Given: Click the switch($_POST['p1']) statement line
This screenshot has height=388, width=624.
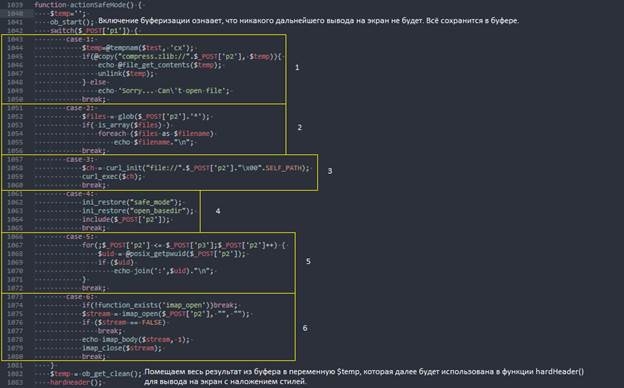Looking at the screenshot, I should point(94,31).
